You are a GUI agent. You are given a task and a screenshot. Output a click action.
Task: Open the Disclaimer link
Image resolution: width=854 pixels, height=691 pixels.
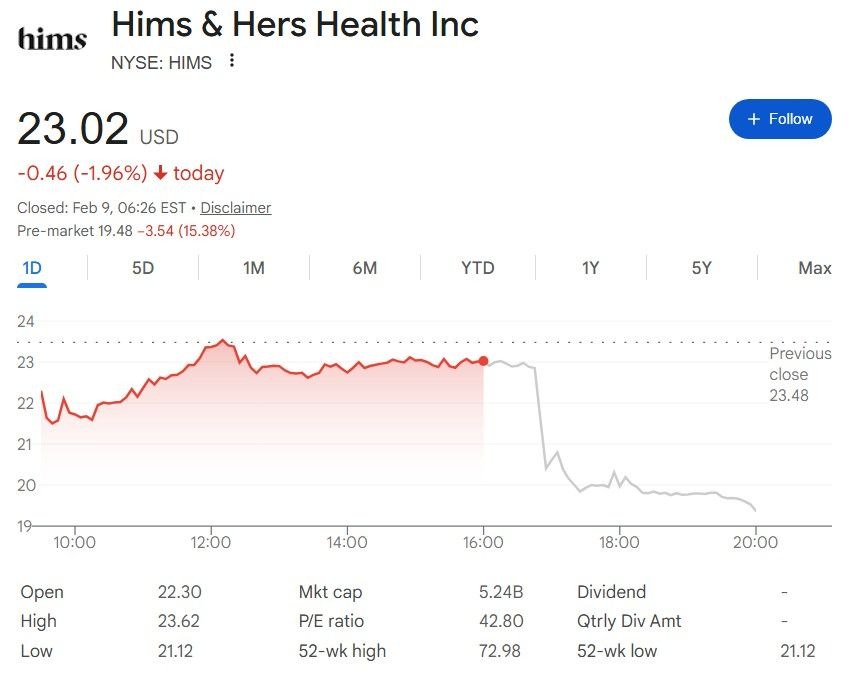236,208
